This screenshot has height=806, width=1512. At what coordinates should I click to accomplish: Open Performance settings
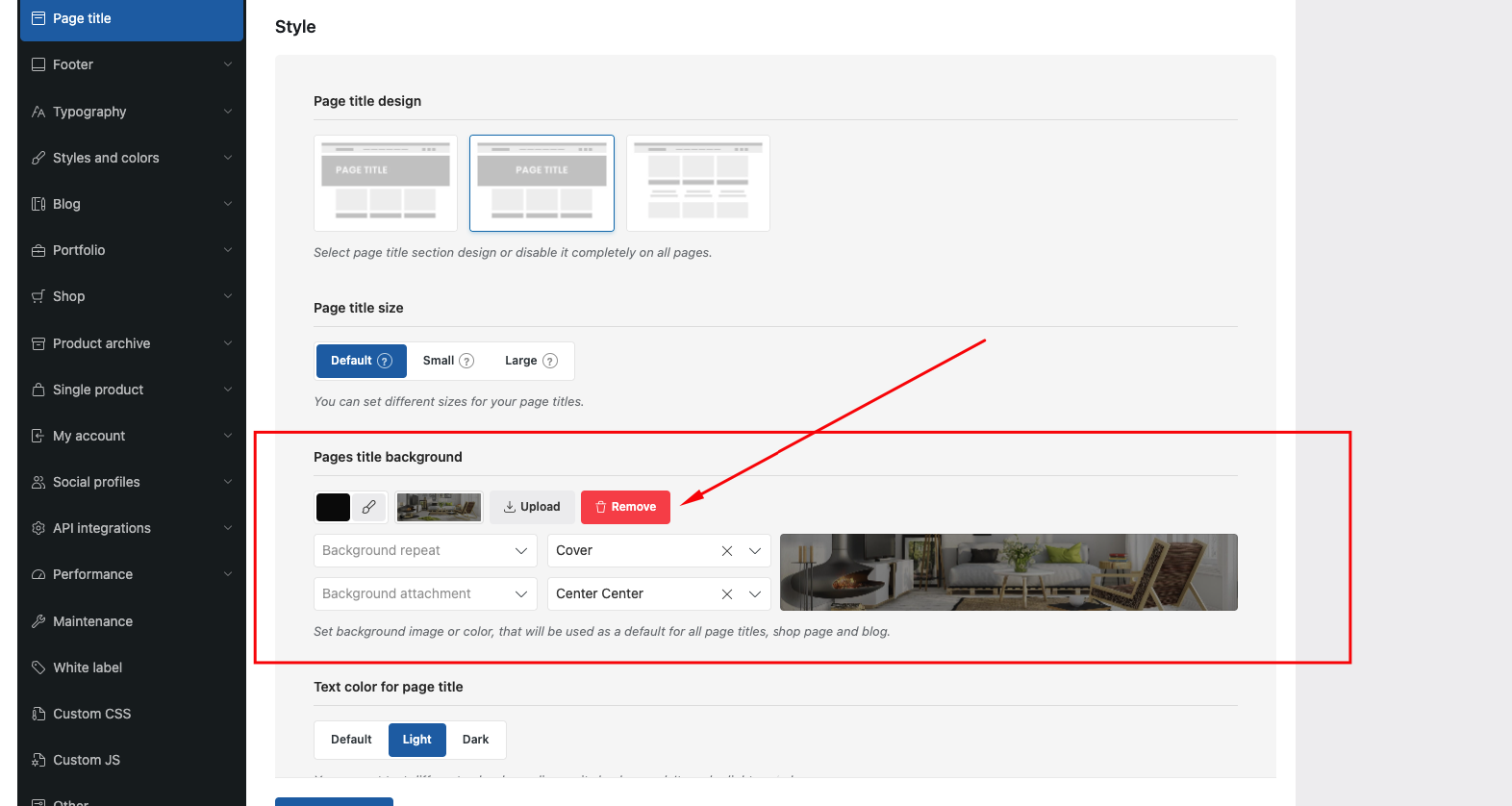(131, 574)
